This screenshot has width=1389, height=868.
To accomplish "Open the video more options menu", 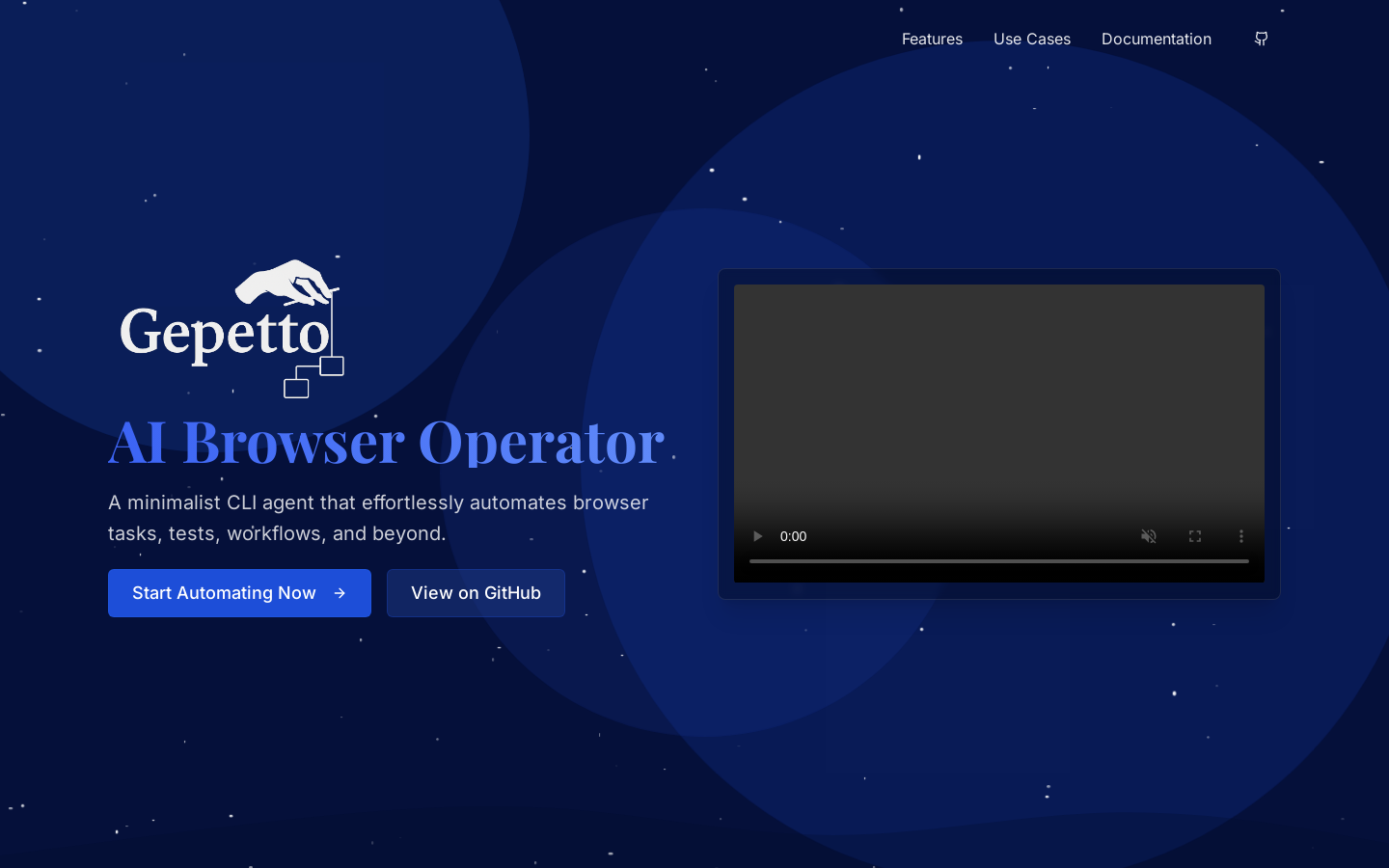I will pyautogui.click(x=1241, y=536).
